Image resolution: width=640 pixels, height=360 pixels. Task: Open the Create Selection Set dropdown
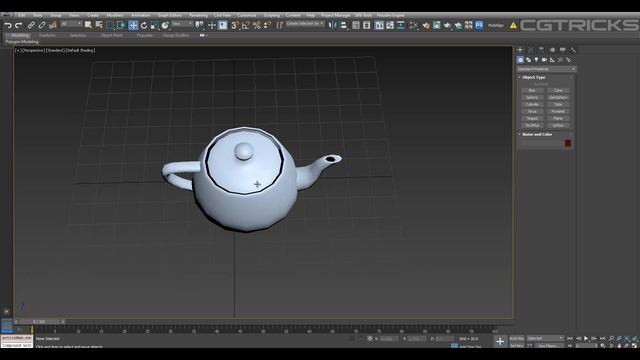pos(305,24)
